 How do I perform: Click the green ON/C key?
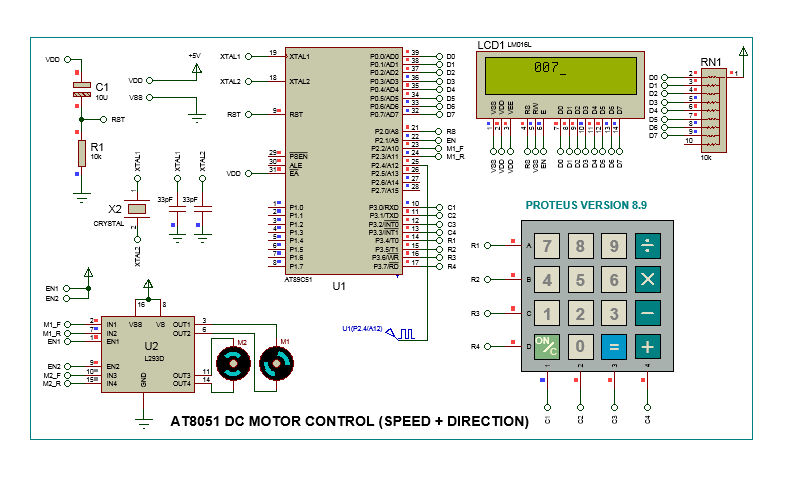click(547, 346)
